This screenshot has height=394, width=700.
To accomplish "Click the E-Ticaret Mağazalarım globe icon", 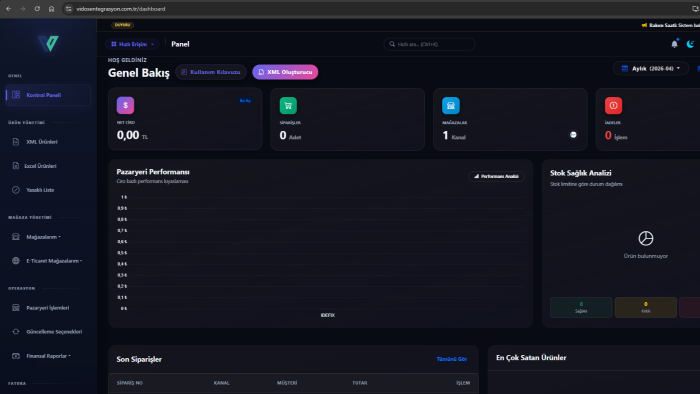I will coord(16,261).
